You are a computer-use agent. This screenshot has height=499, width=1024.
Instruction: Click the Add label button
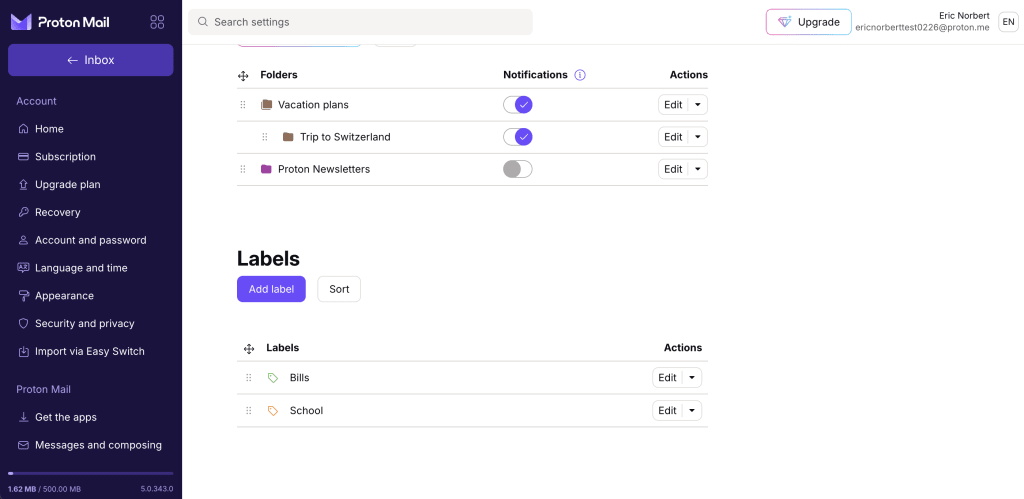coord(271,289)
